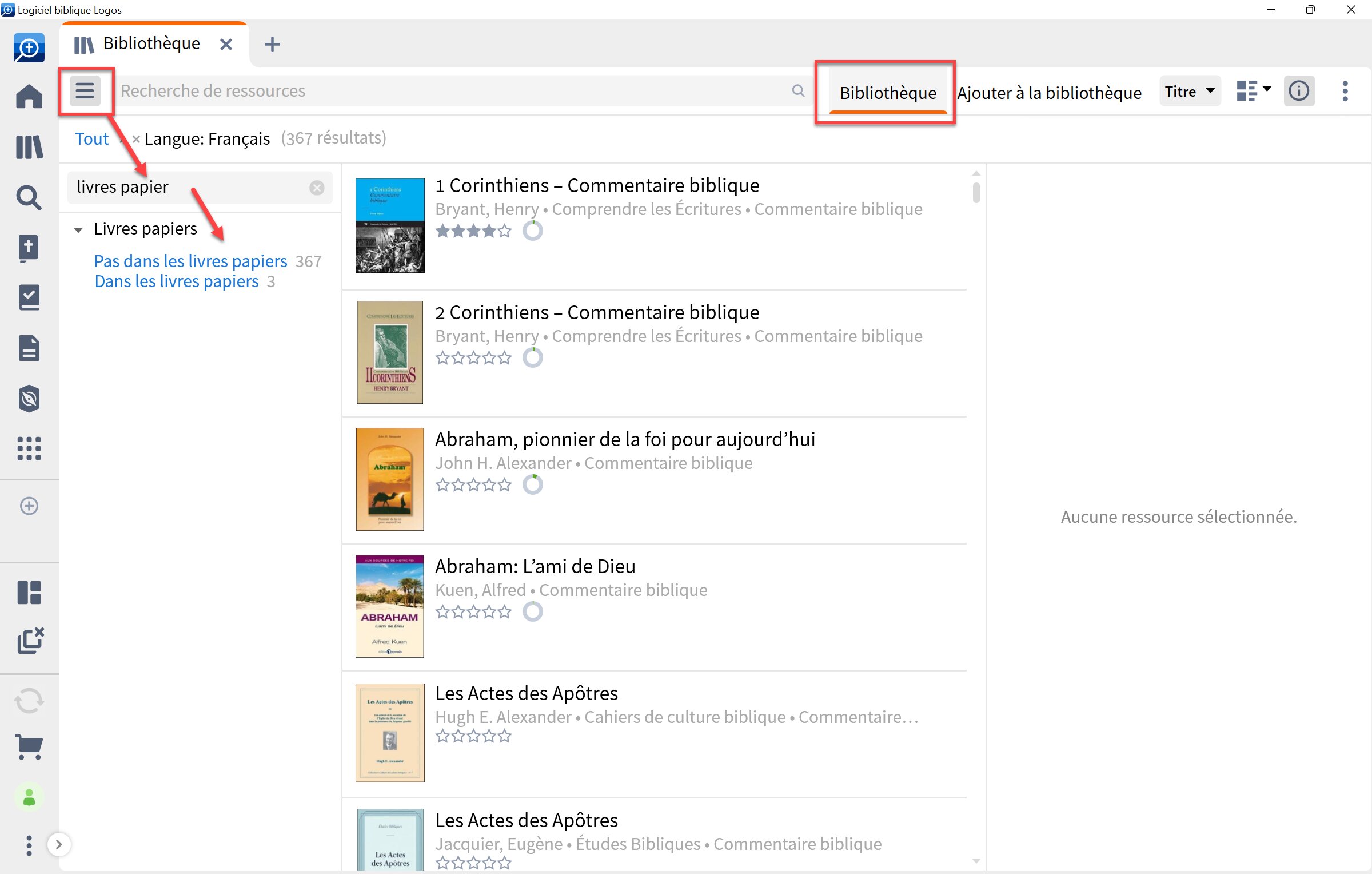Open Bible book-with-cross icon in sidebar
The height and width of the screenshot is (874, 1372).
tap(29, 248)
